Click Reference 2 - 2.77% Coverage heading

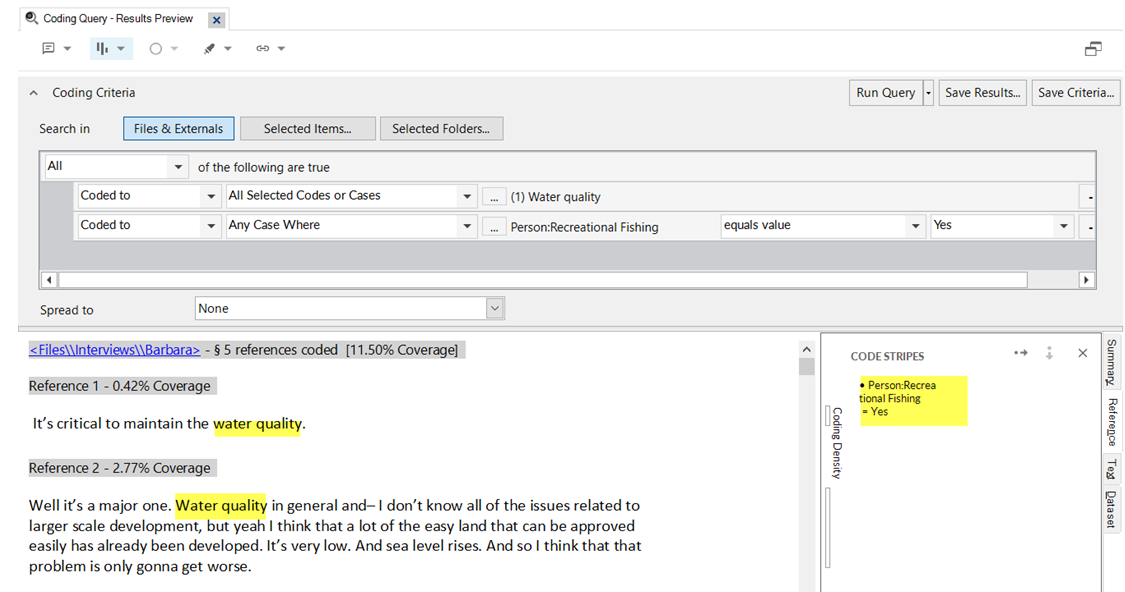[x=120, y=468]
